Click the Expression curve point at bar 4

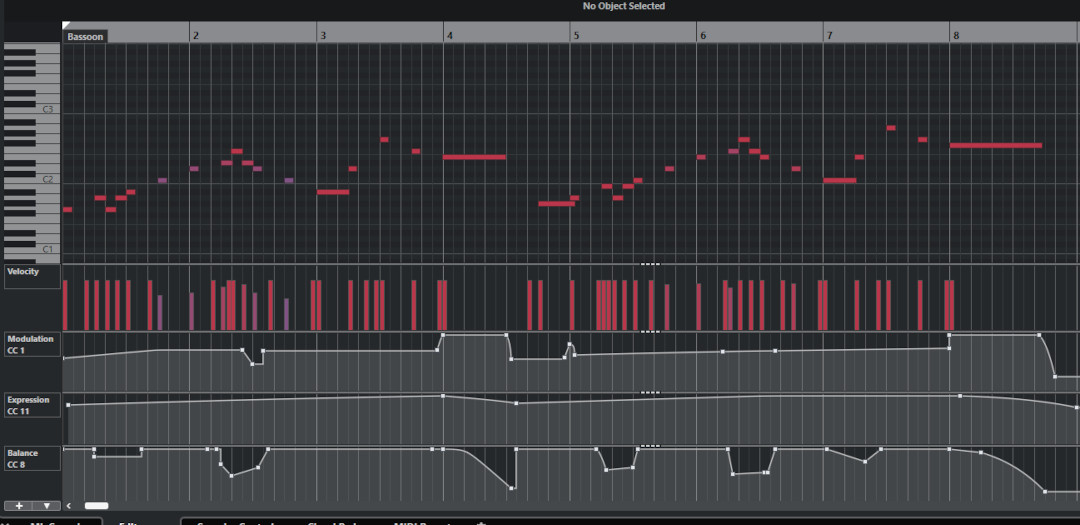[443, 396]
